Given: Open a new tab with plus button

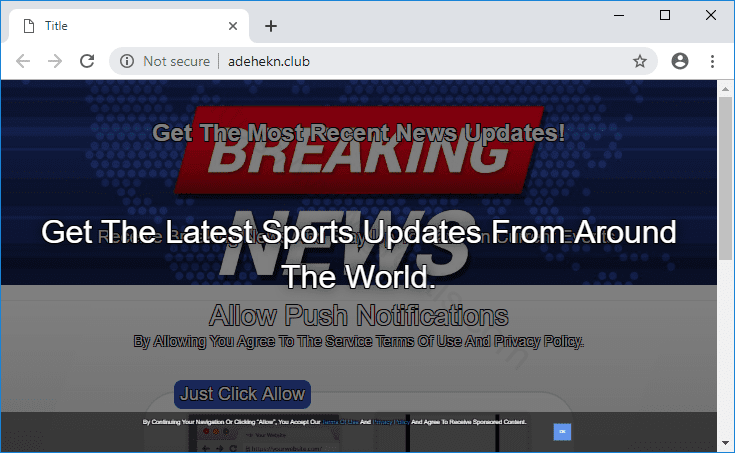Looking at the screenshot, I should 270,26.
